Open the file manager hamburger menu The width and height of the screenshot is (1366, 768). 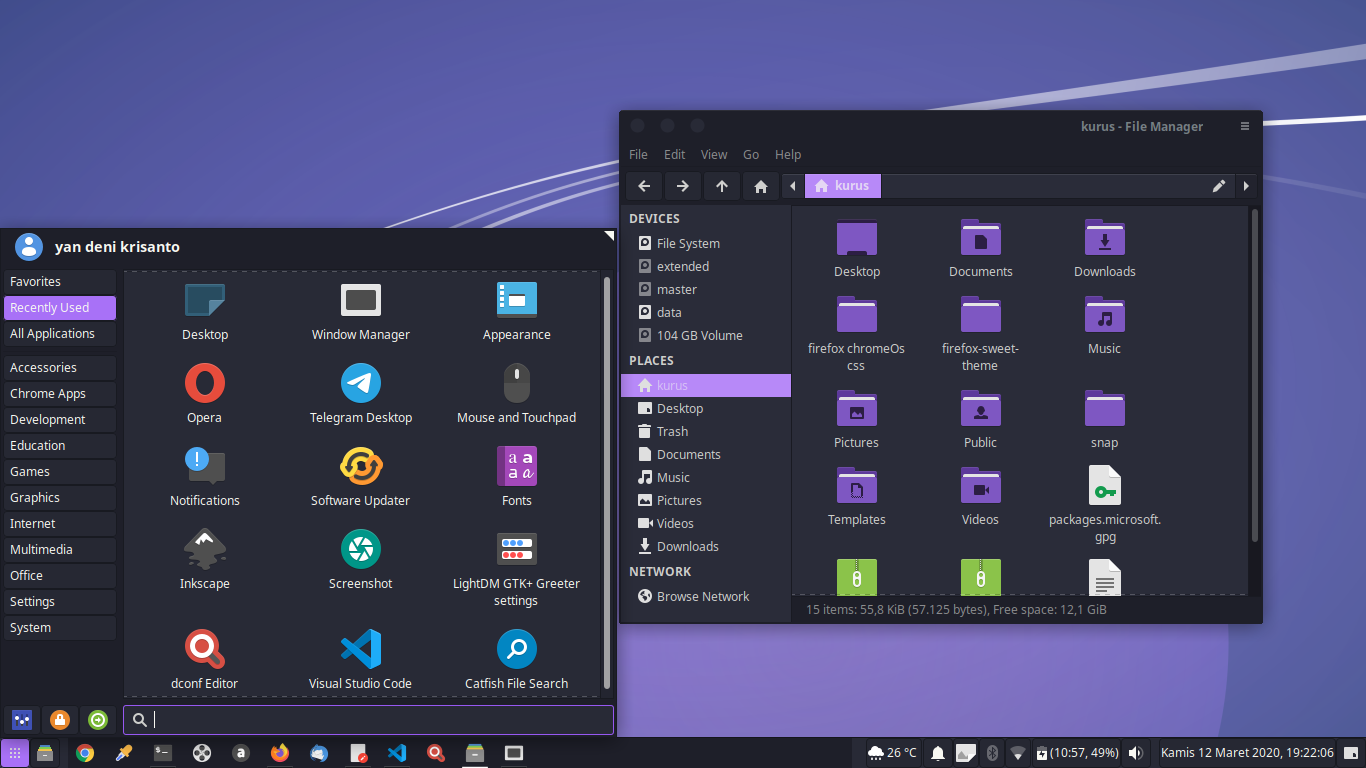pyautogui.click(x=1245, y=126)
